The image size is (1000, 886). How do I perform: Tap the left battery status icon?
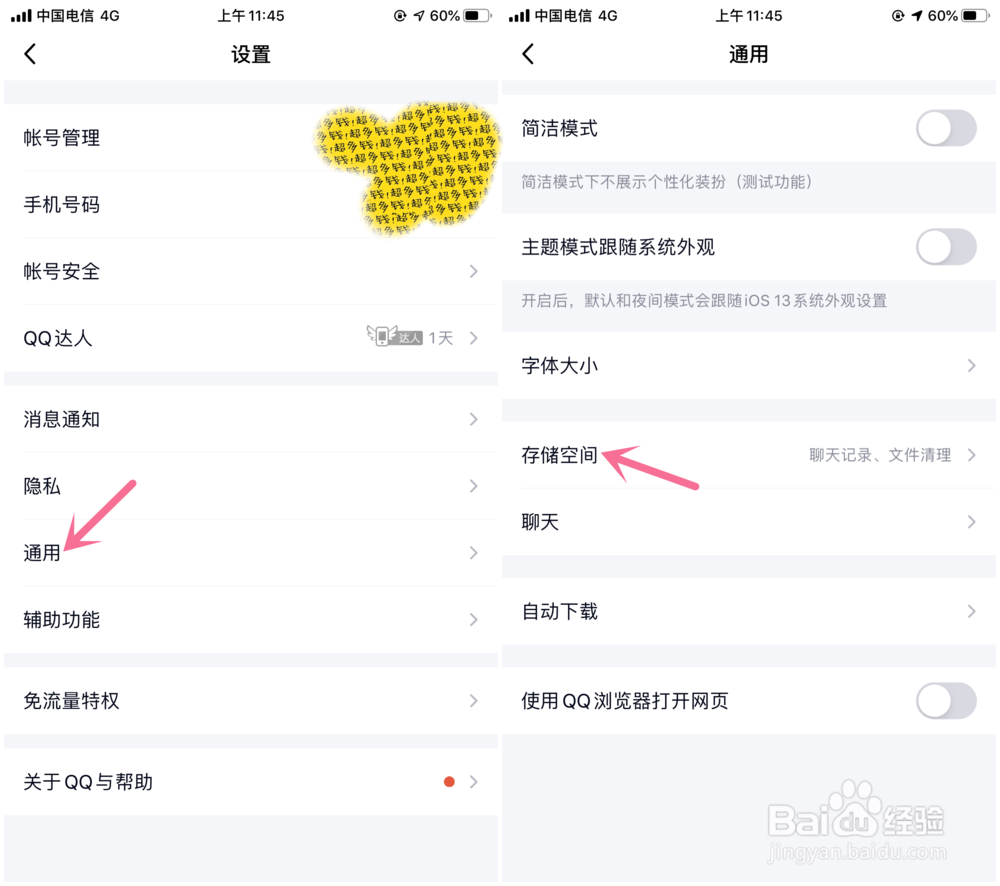point(477,15)
